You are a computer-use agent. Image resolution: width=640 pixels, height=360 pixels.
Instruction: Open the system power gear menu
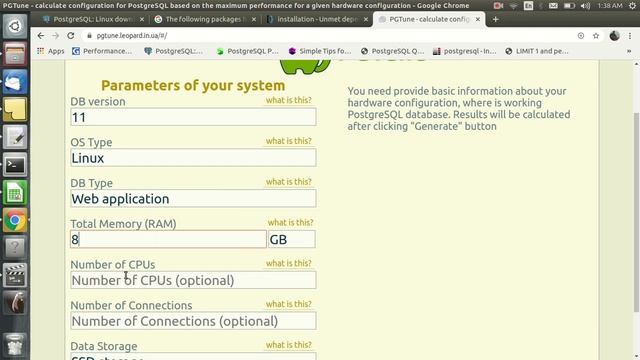pyautogui.click(x=632, y=5)
